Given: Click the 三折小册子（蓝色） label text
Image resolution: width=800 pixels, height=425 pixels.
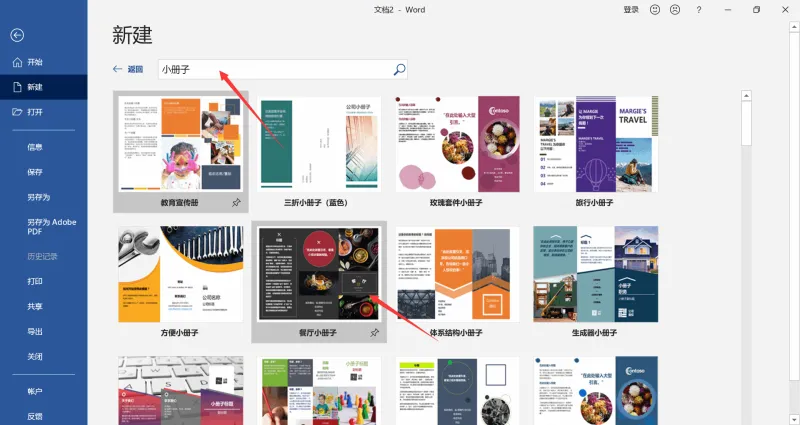Looking at the screenshot, I should coord(317,203).
